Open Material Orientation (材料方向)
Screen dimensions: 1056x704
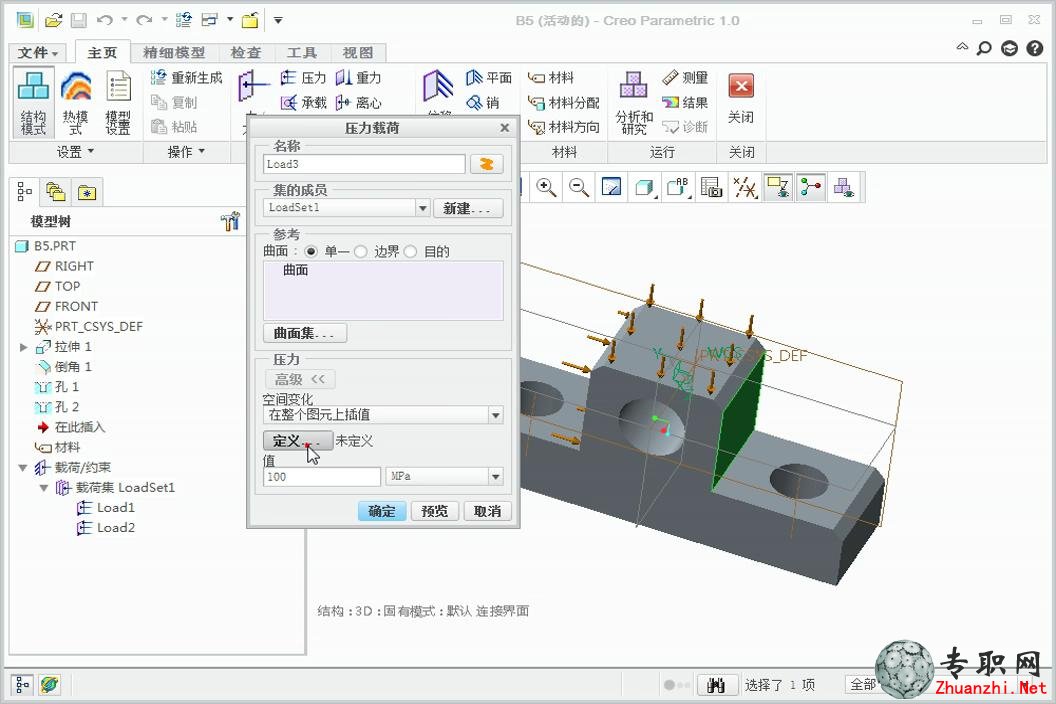[563, 127]
